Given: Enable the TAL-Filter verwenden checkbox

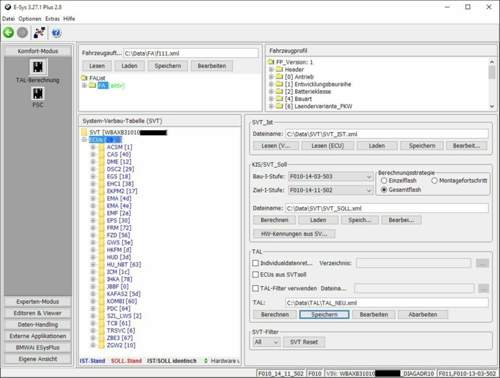Looking at the screenshot, I should point(256,288).
